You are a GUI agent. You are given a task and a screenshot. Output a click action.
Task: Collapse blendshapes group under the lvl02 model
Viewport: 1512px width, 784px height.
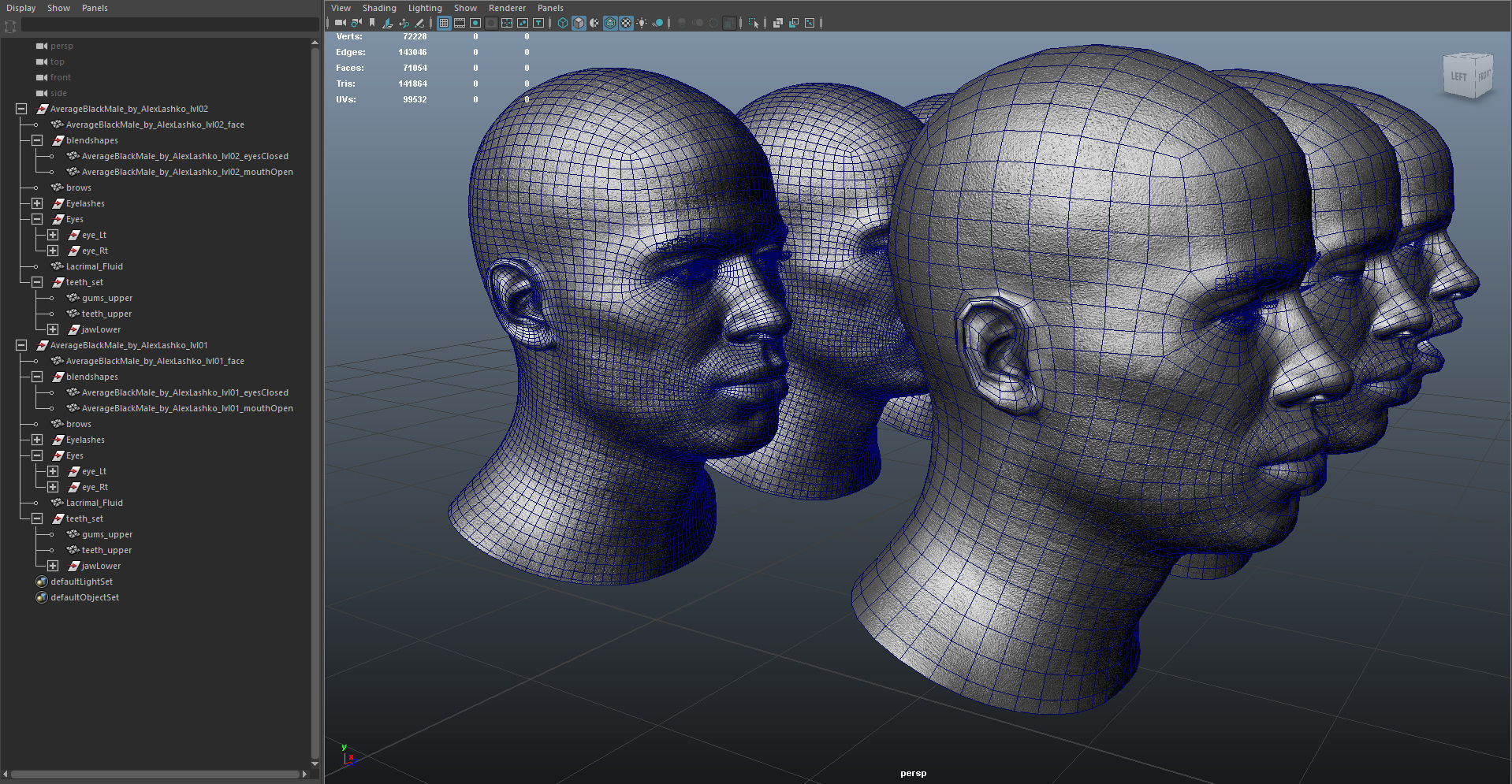point(37,140)
